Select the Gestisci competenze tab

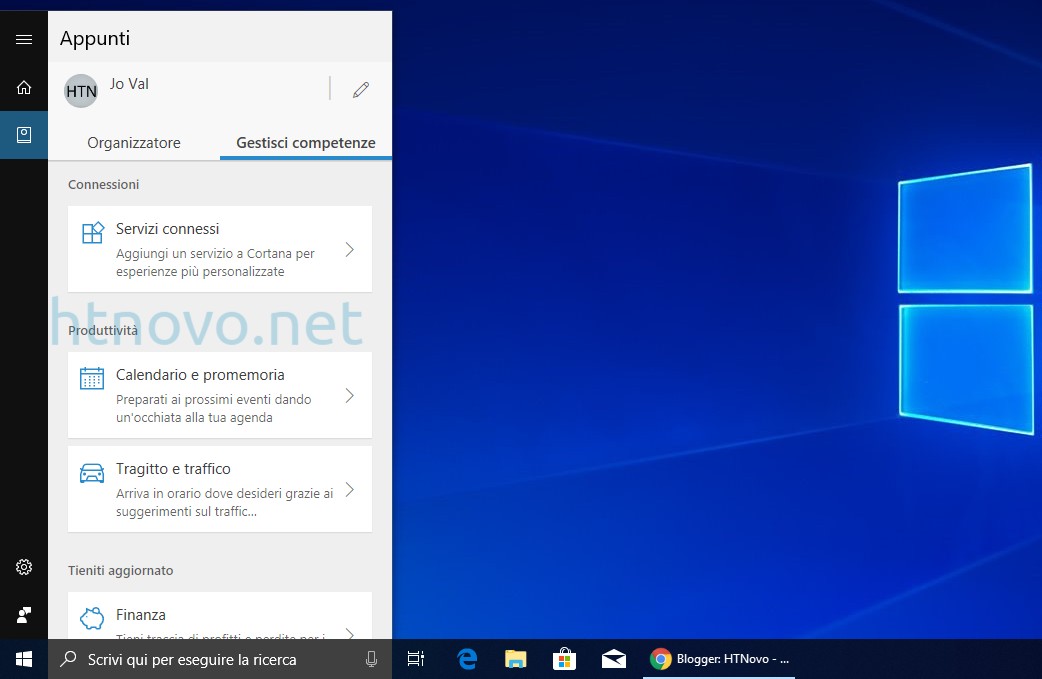tap(305, 142)
